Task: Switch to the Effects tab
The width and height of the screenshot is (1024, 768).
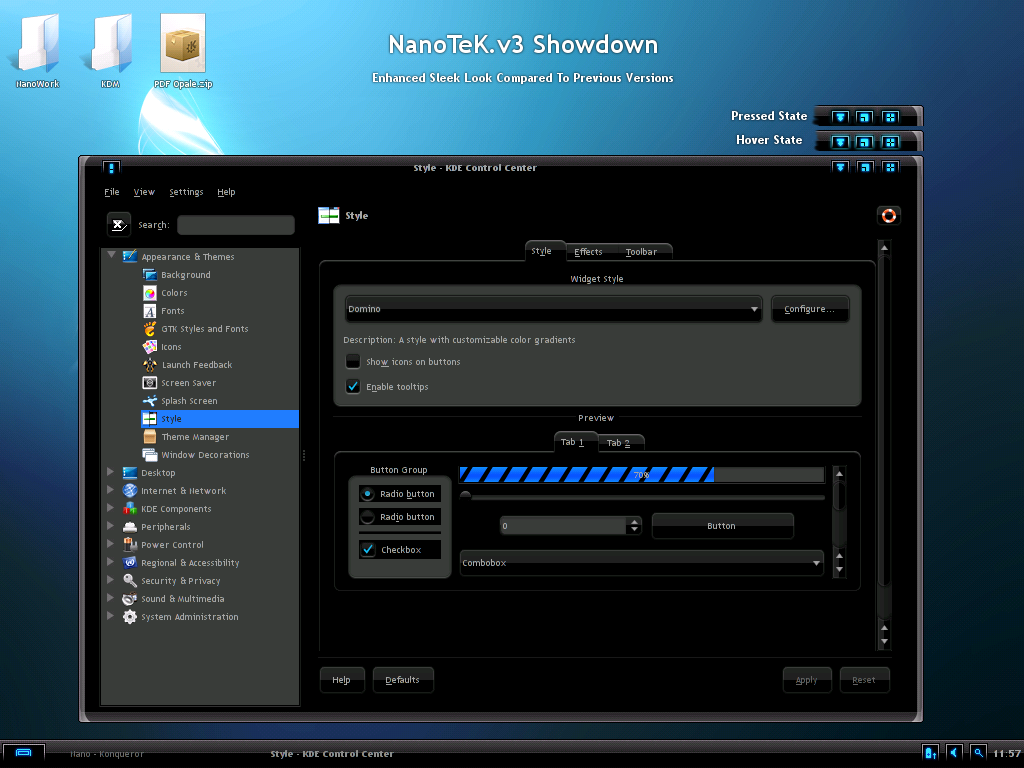Action: pyautogui.click(x=588, y=252)
